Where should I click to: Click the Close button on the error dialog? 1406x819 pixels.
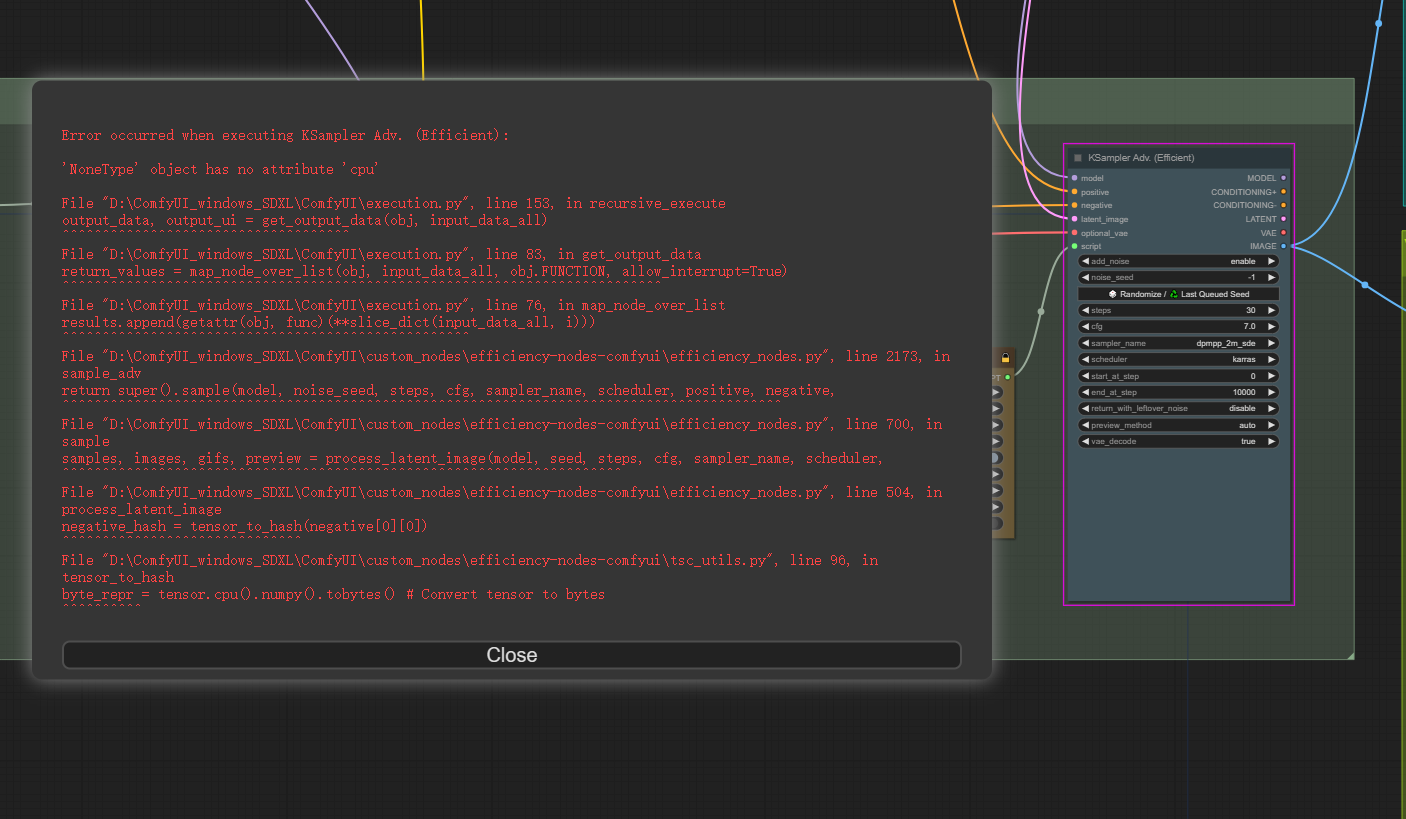click(511, 655)
